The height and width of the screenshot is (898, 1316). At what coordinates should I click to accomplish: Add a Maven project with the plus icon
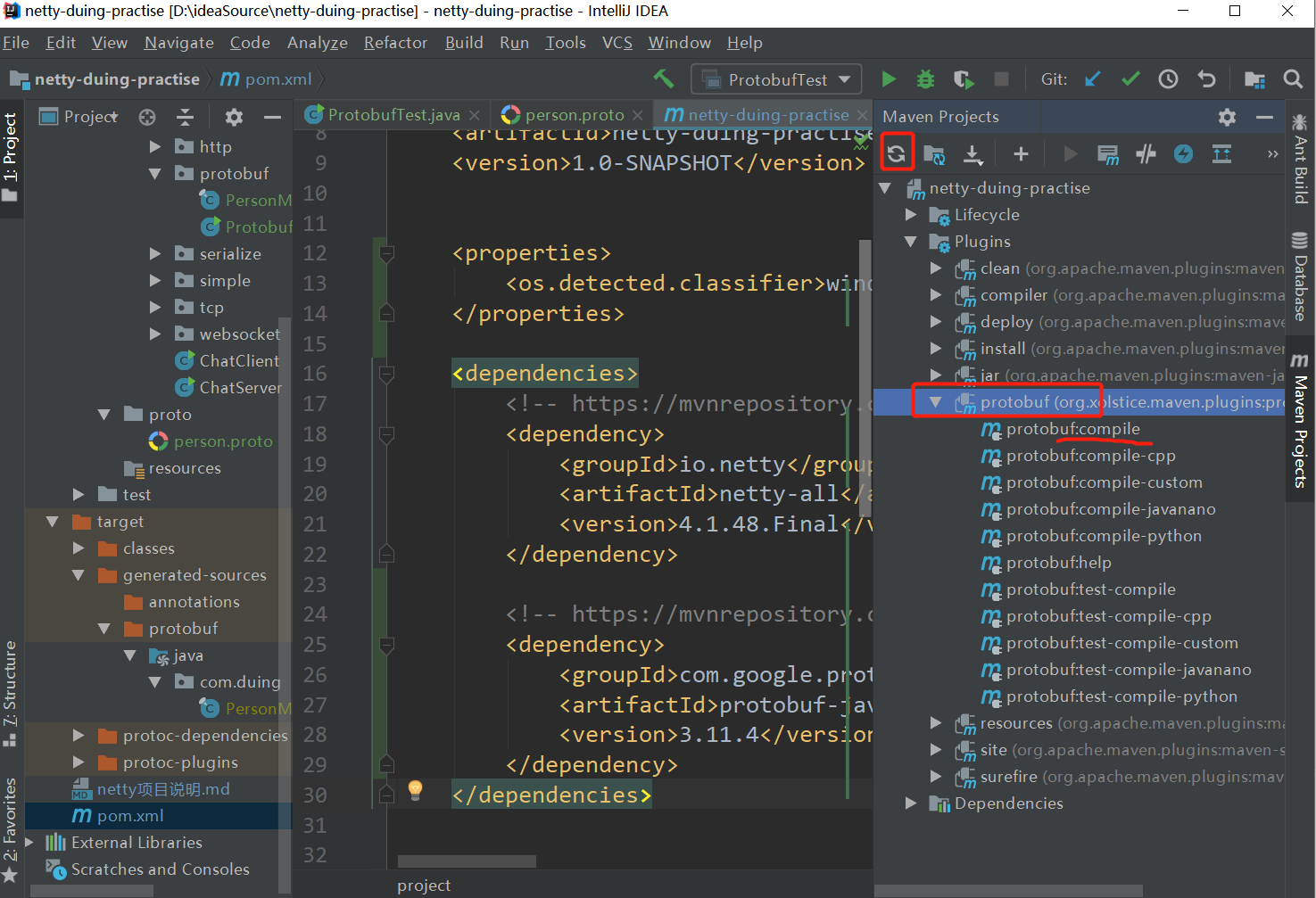1021,154
